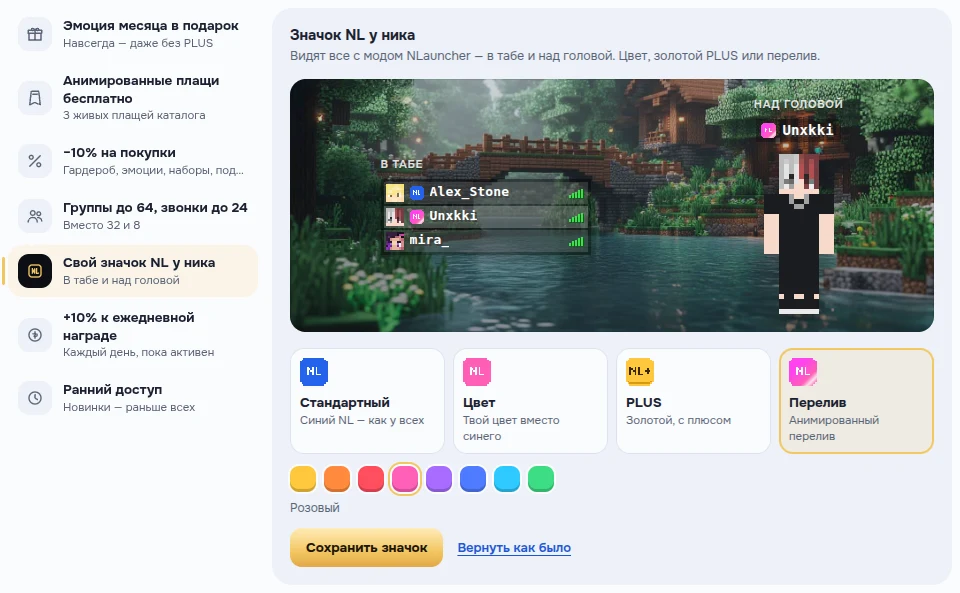Viewport: 960px width, 593px height.
Task: Pick the orange color swatch
Action: tap(337, 479)
